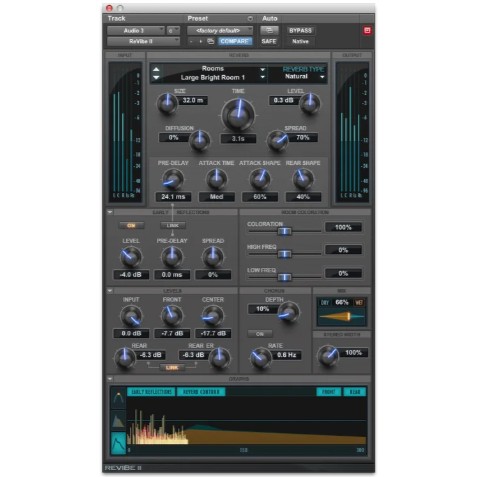This screenshot has height=477, width=477.
Task: Toggle the REAR and REAR ER LINK button
Action: 172,368
